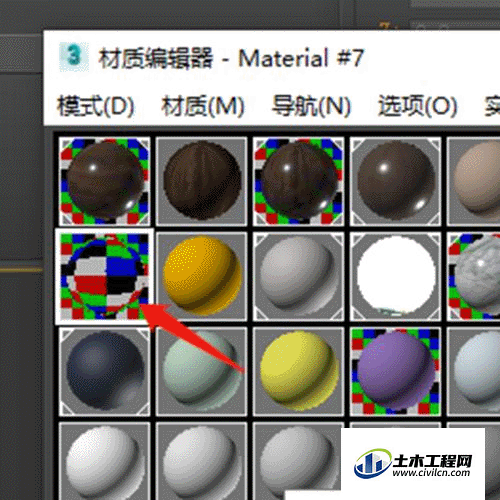Open the 导航(N) menu
The image size is (500, 500).
tap(311, 106)
